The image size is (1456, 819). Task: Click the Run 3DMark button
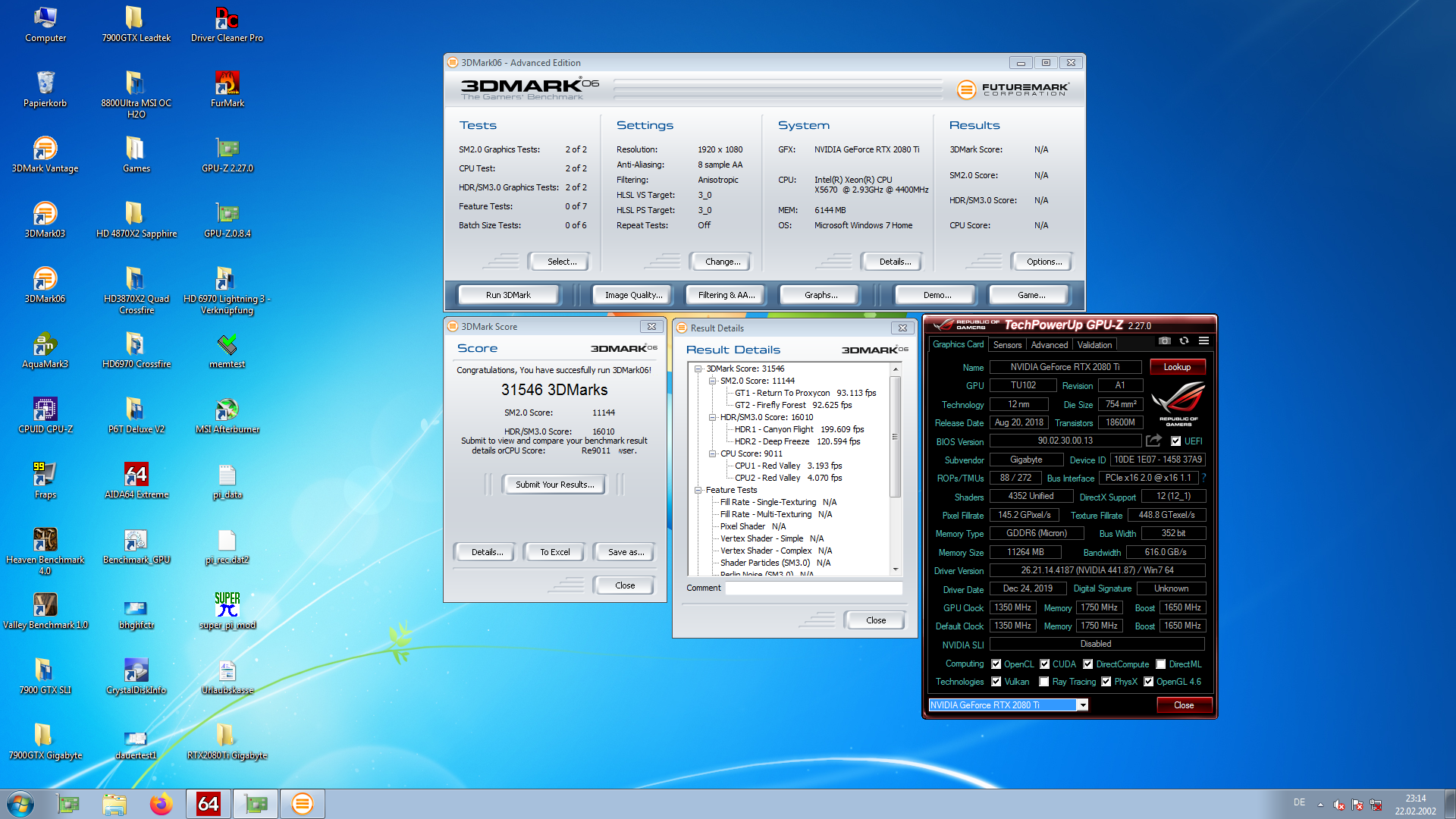[x=508, y=295]
